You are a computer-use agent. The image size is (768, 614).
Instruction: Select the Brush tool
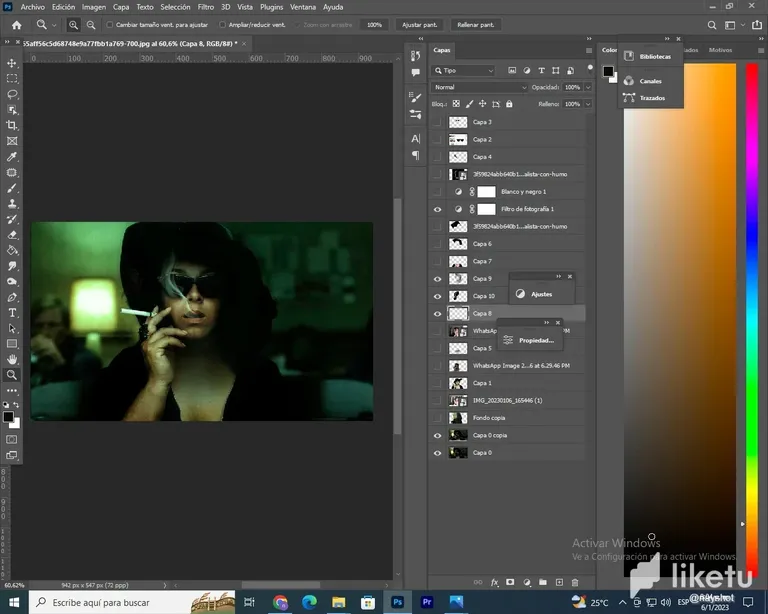tap(12, 188)
